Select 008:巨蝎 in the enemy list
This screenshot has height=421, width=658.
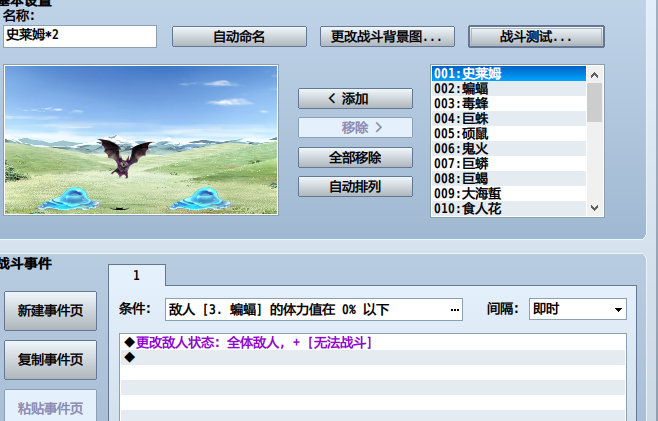tap(509, 178)
